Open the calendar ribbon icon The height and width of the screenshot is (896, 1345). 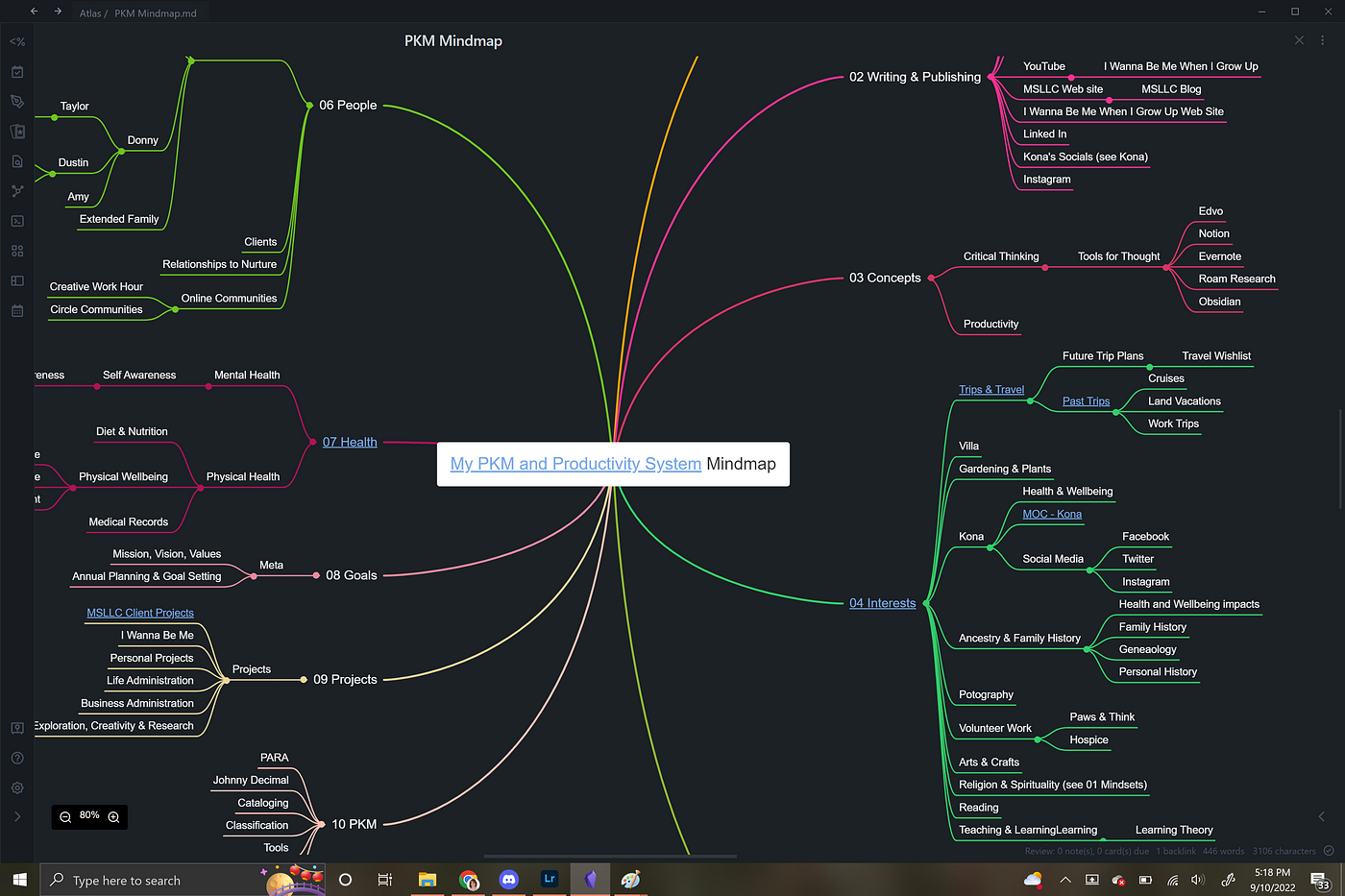point(17,310)
